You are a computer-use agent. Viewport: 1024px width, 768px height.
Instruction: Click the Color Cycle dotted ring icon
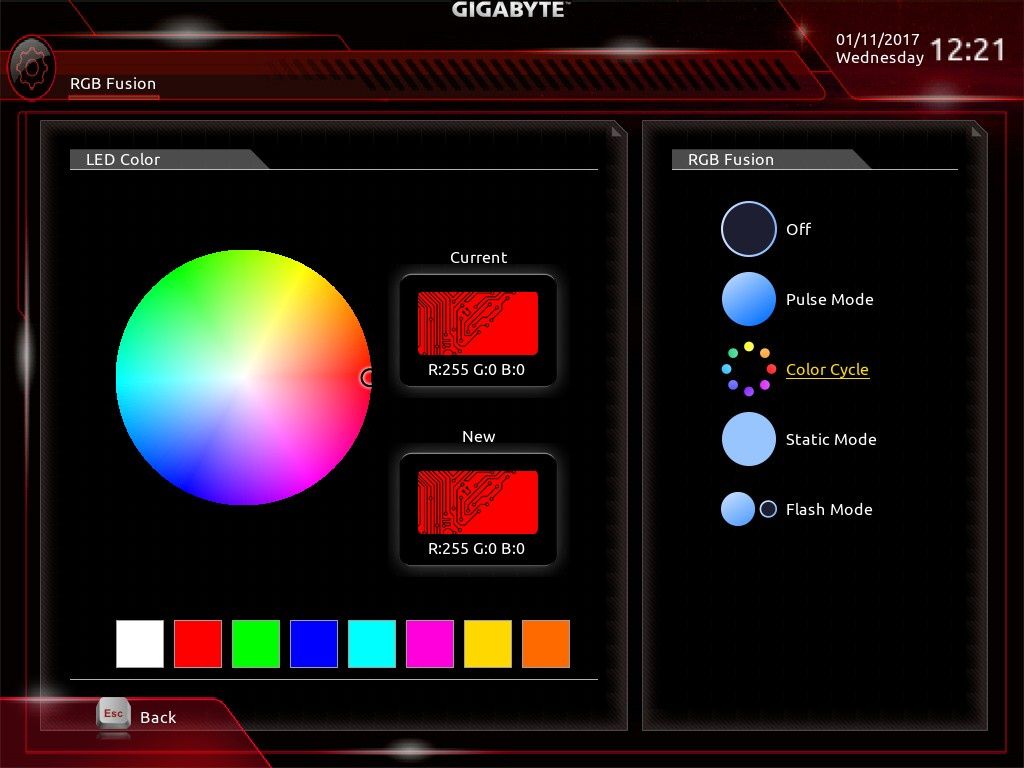pos(748,369)
